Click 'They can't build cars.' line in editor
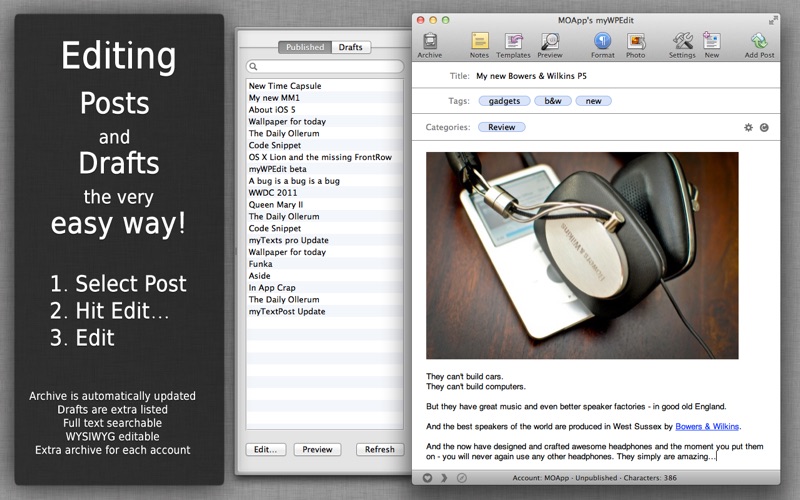Image resolution: width=800 pixels, height=500 pixels. (465, 377)
